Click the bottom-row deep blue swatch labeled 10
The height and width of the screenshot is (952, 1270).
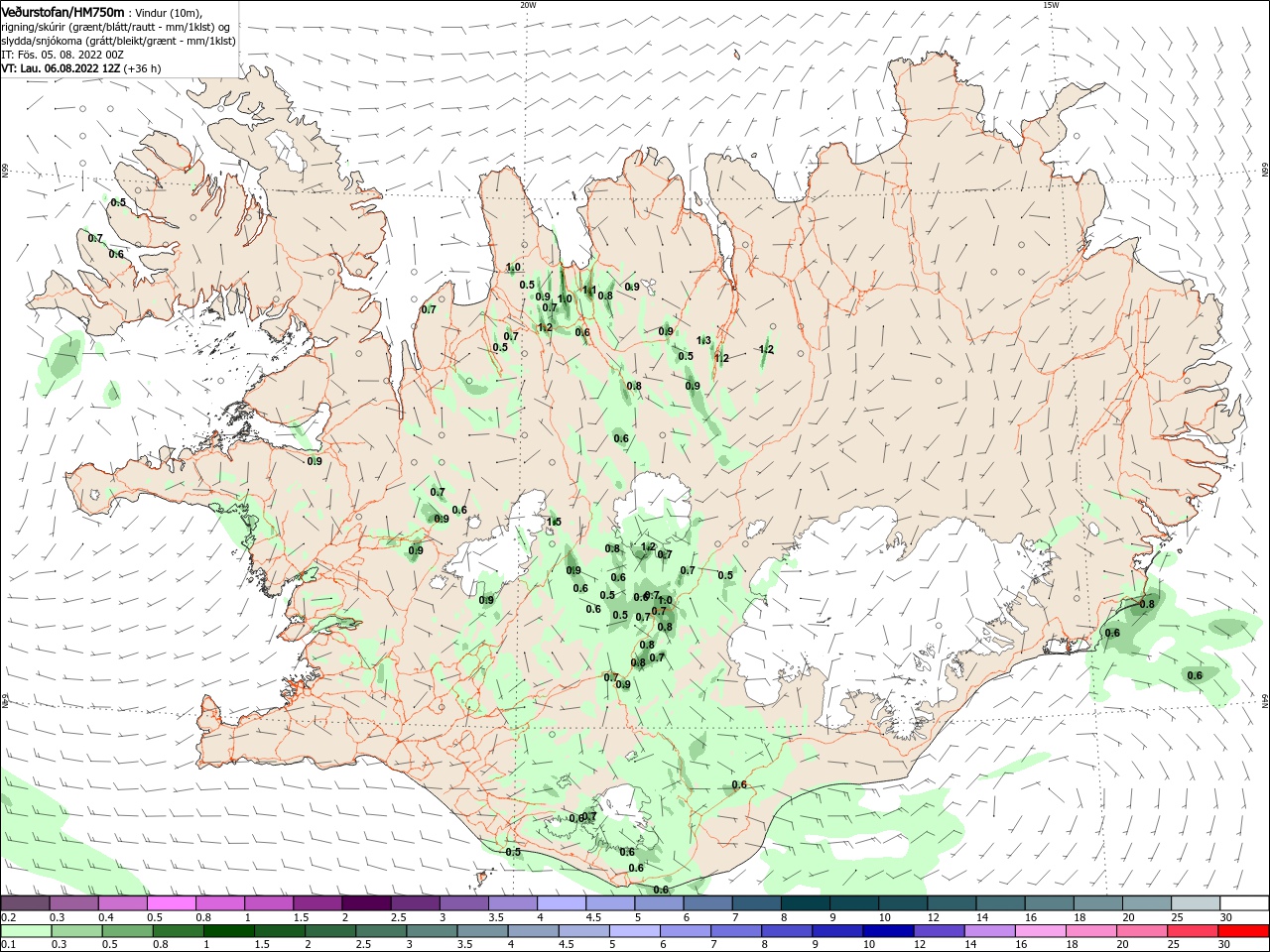pyautogui.click(x=887, y=931)
